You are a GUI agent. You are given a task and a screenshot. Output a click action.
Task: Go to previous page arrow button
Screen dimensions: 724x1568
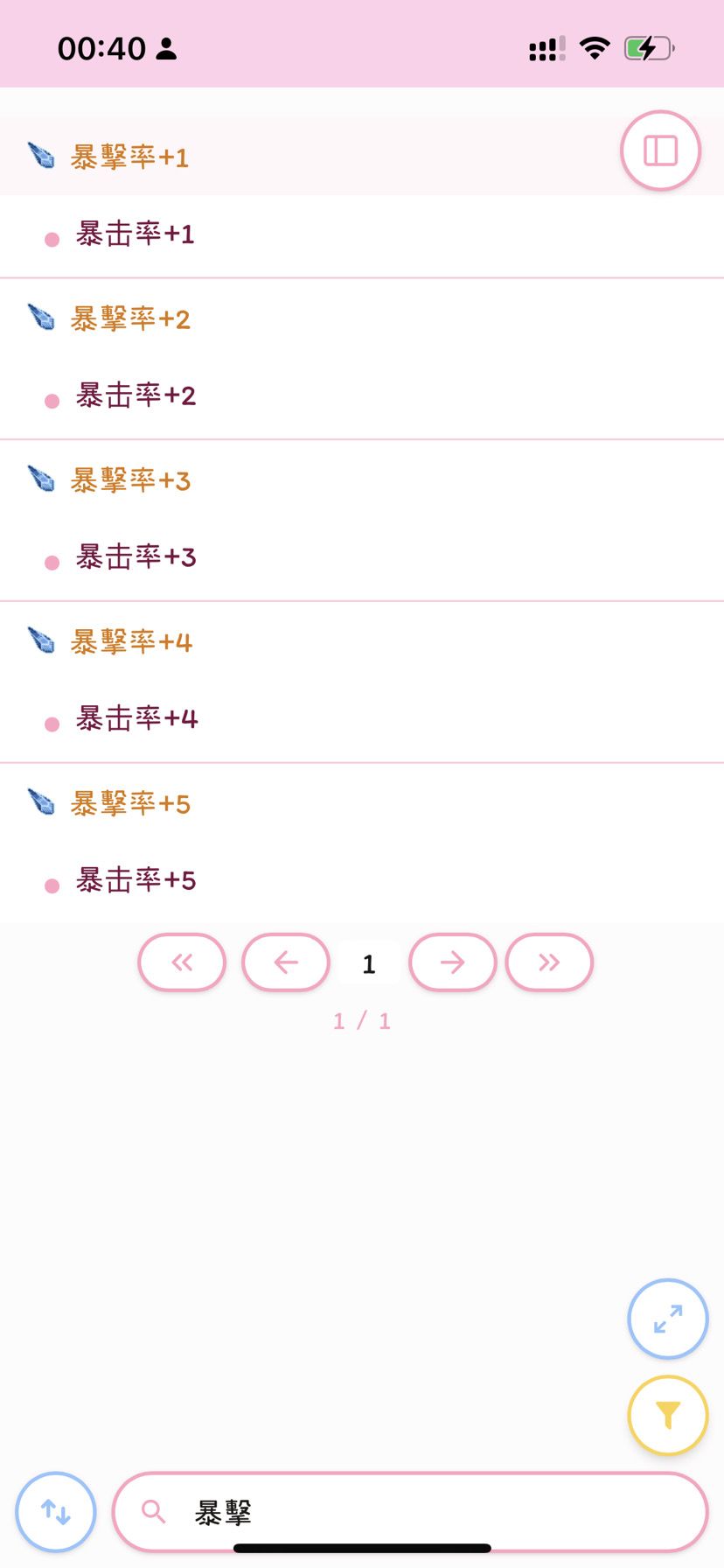point(286,962)
